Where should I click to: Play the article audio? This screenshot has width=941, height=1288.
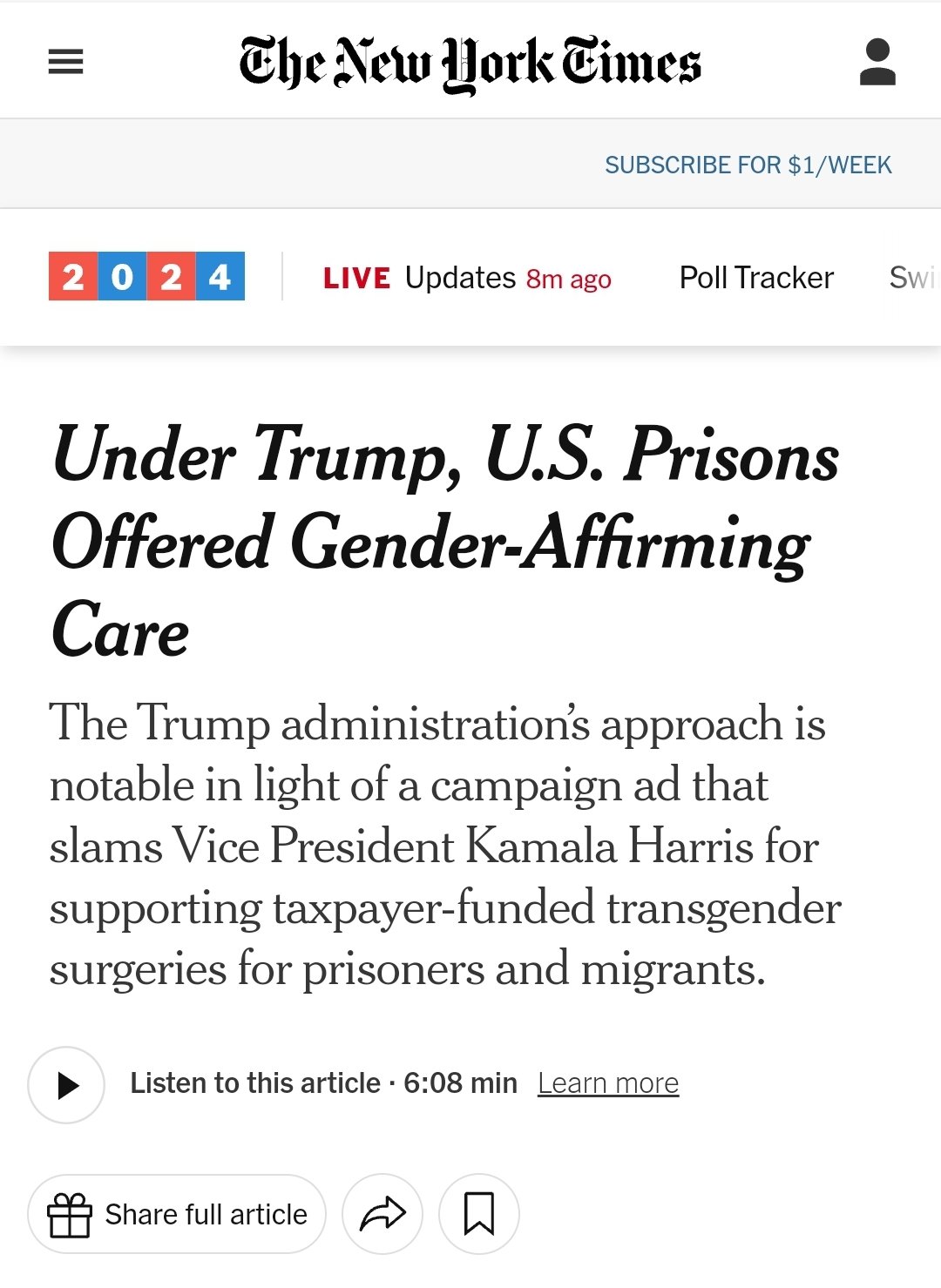(x=66, y=1085)
